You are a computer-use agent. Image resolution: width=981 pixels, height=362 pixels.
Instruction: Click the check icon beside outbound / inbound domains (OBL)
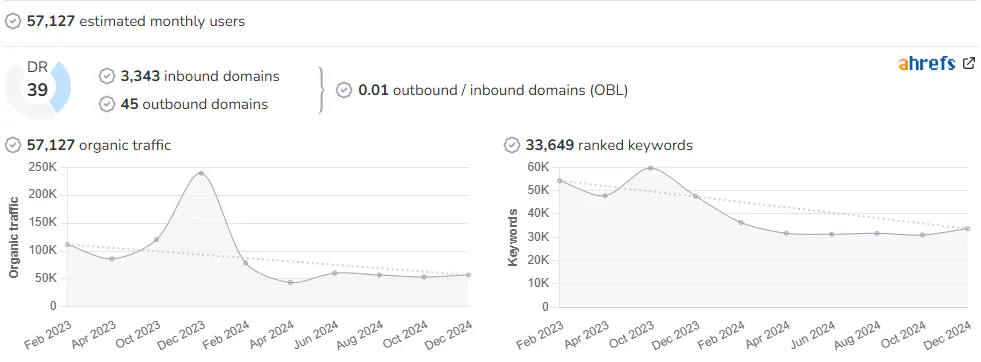click(x=344, y=90)
